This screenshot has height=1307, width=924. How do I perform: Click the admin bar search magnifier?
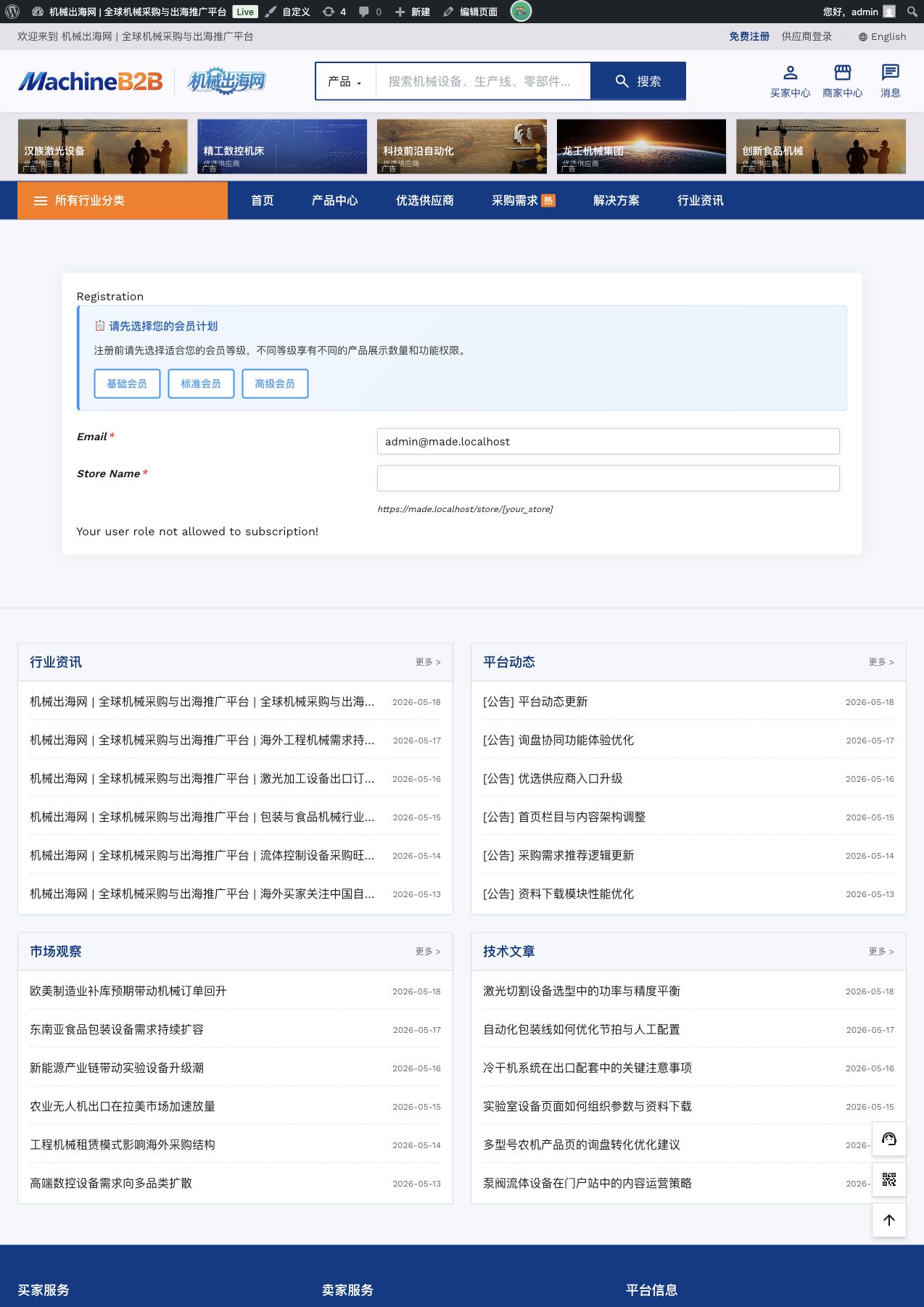tap(912, 12)
